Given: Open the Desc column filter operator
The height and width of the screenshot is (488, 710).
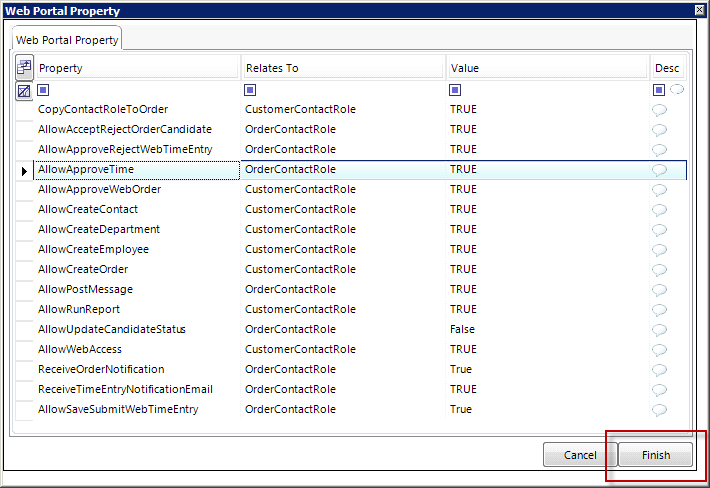Looking at the screenshot, I should tap(659, 90).
